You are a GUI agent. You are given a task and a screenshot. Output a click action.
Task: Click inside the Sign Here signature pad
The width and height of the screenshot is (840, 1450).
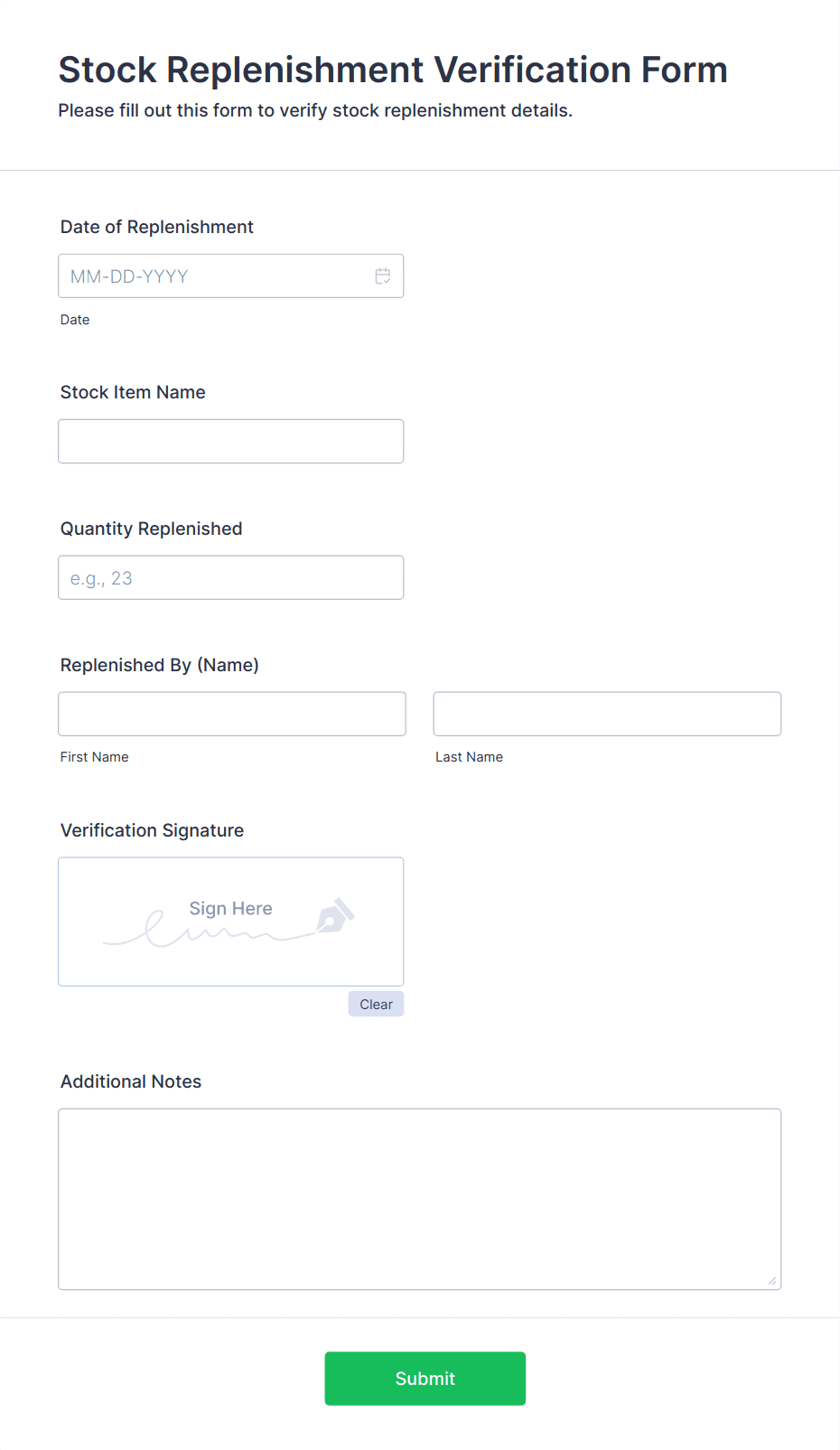point(231,922)
